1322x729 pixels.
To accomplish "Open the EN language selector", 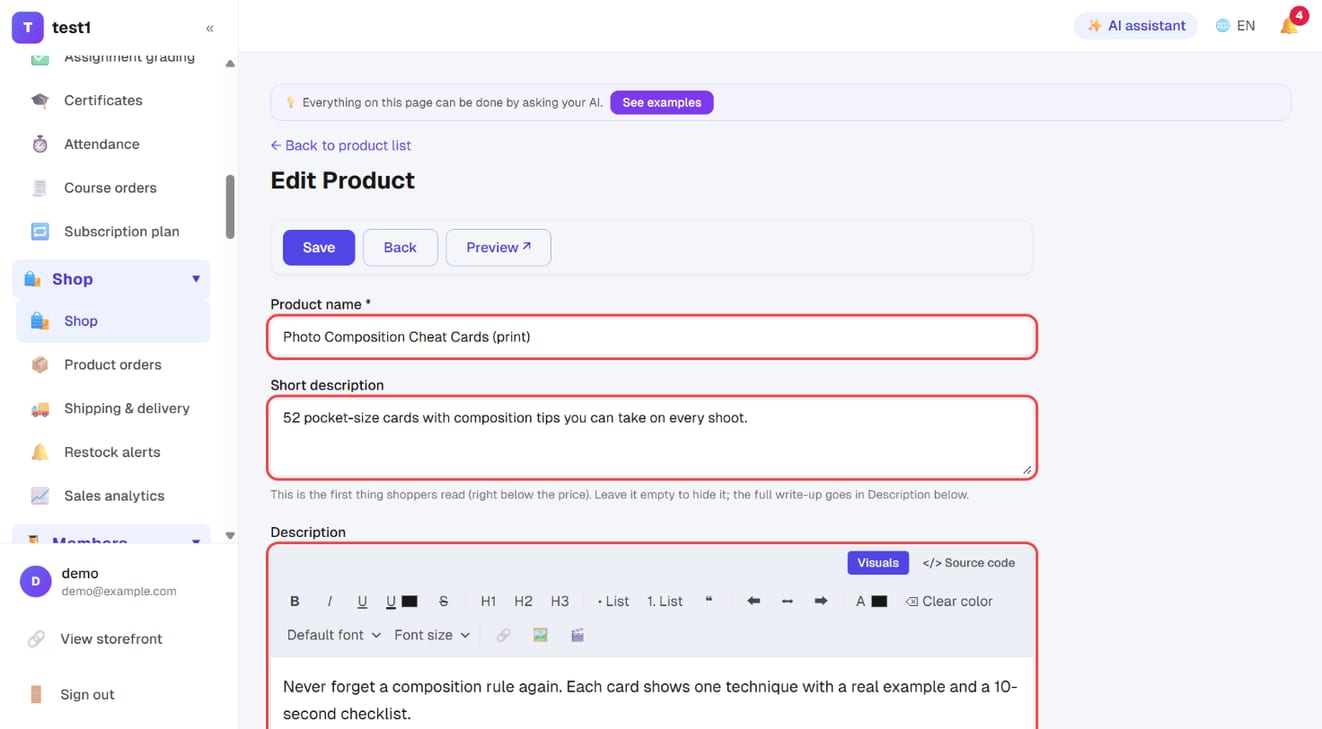I will [x=1235, y=26].
